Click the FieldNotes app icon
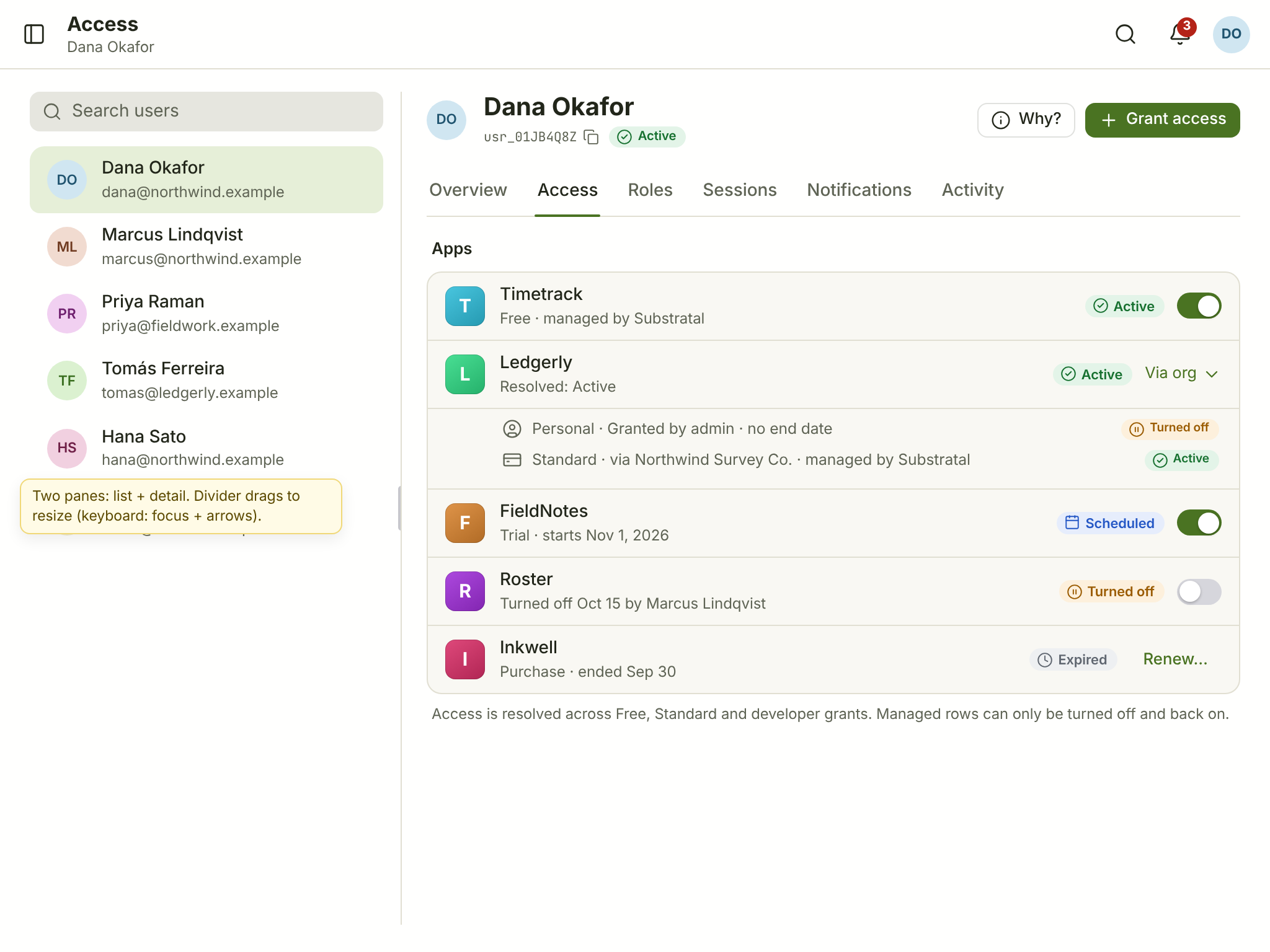This screenshot has height=952, width=1270. click(465, 523)
